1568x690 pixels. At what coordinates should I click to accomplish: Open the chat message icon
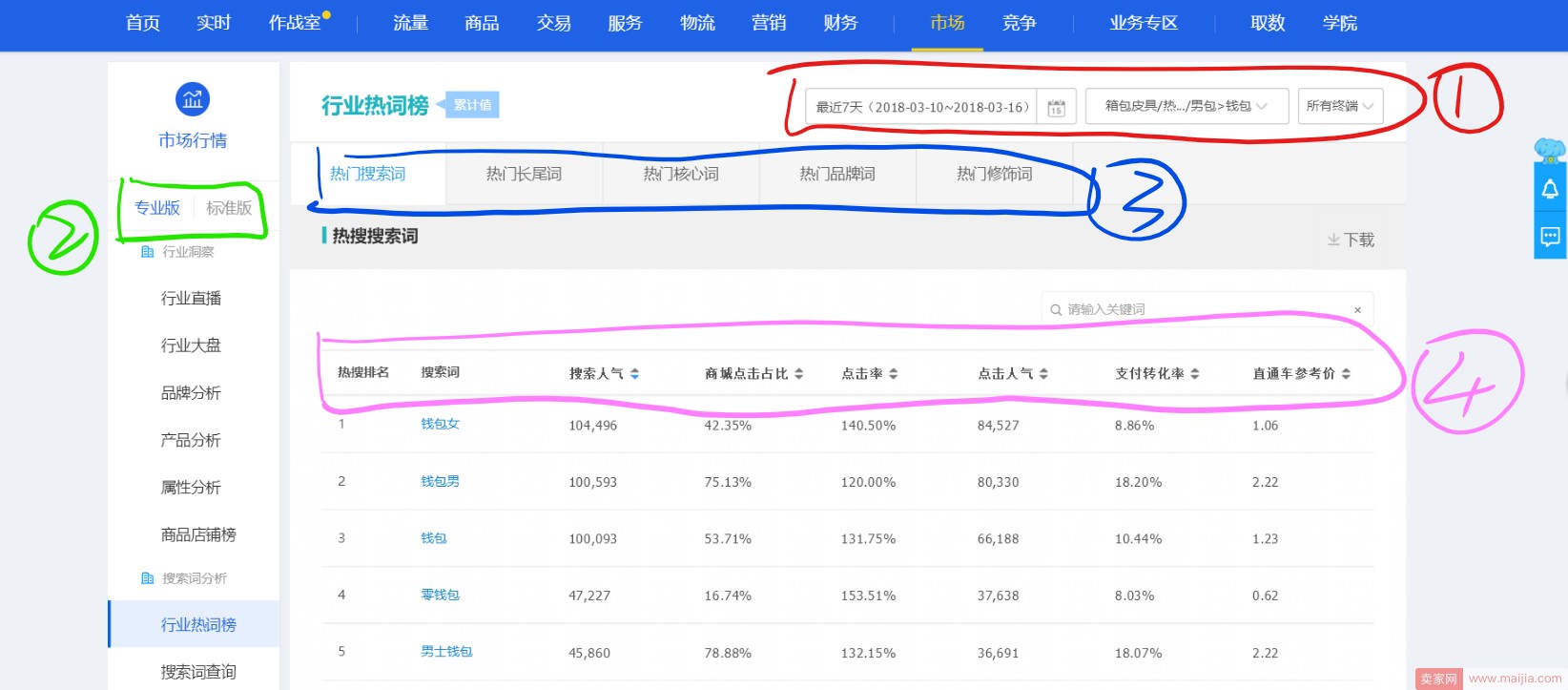(1550, 237)
